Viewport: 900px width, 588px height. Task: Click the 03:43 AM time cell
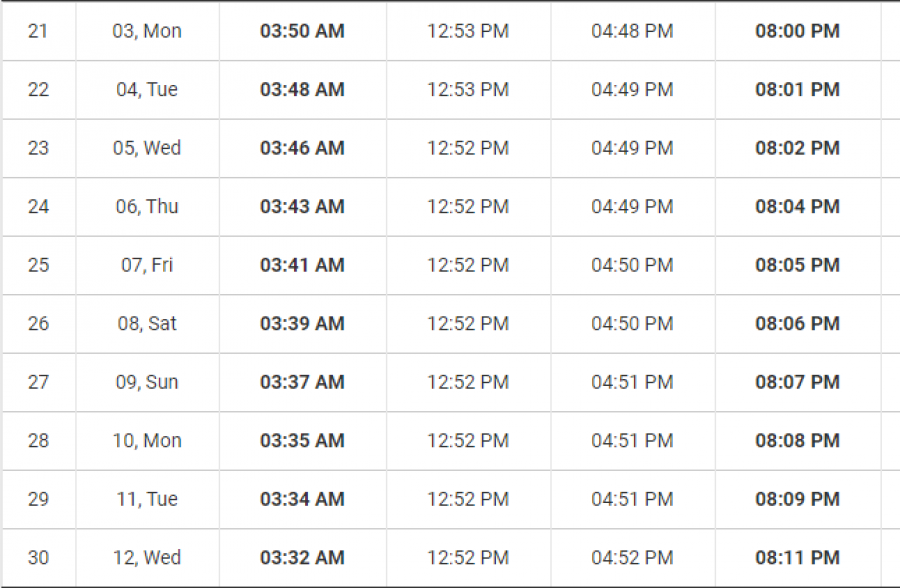[302, 207]
